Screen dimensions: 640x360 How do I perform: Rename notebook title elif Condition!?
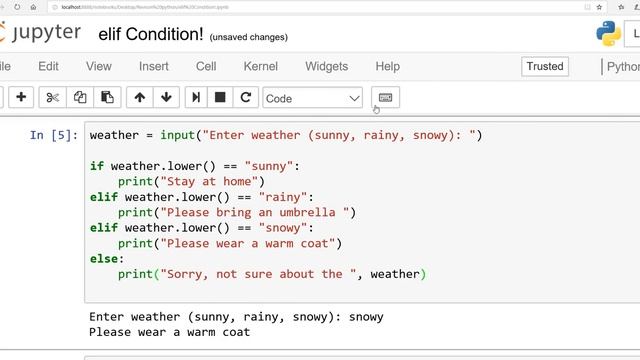pyautogui.click(x=151, y=34)
